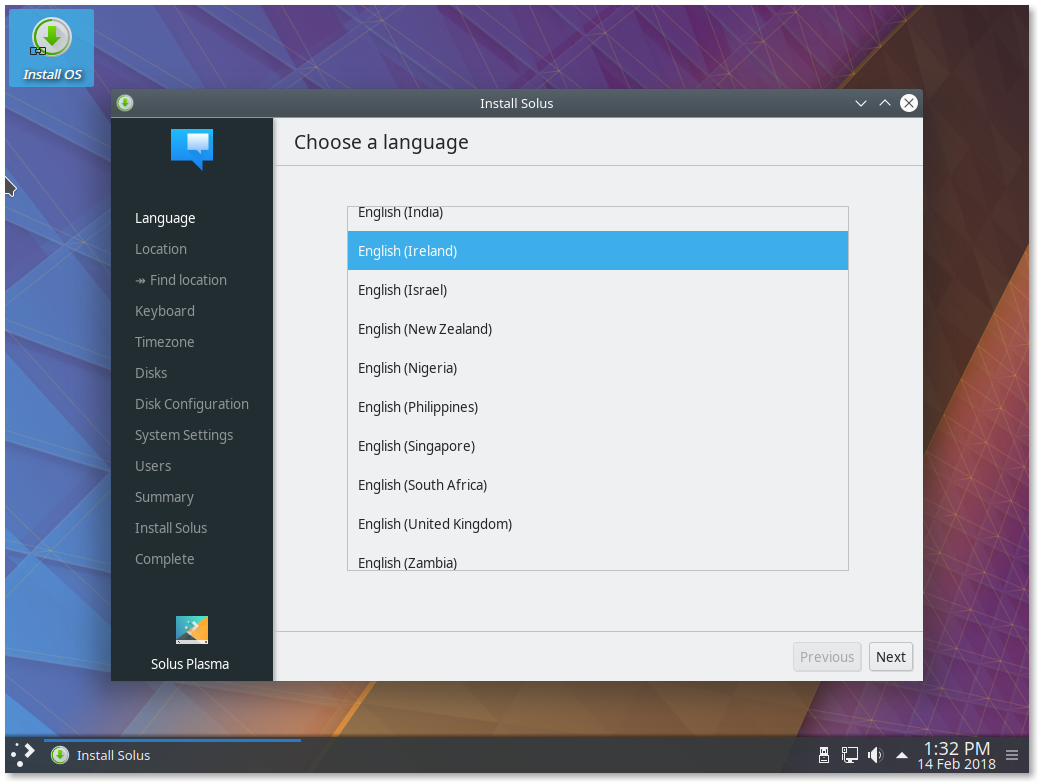Image resolution: width=1038 pixels, height=782 pixels.
Task: Choose English (United Kingdom) language
Action: pos(597,524)
